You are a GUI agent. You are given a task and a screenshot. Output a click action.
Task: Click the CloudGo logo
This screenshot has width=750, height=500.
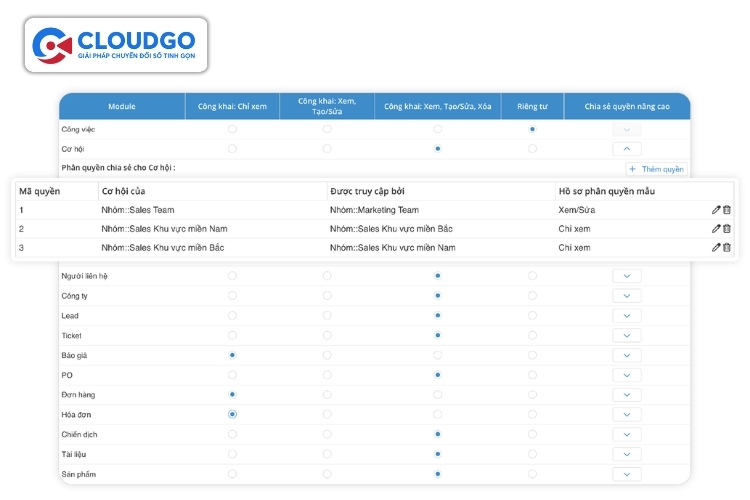coord(118,45)
